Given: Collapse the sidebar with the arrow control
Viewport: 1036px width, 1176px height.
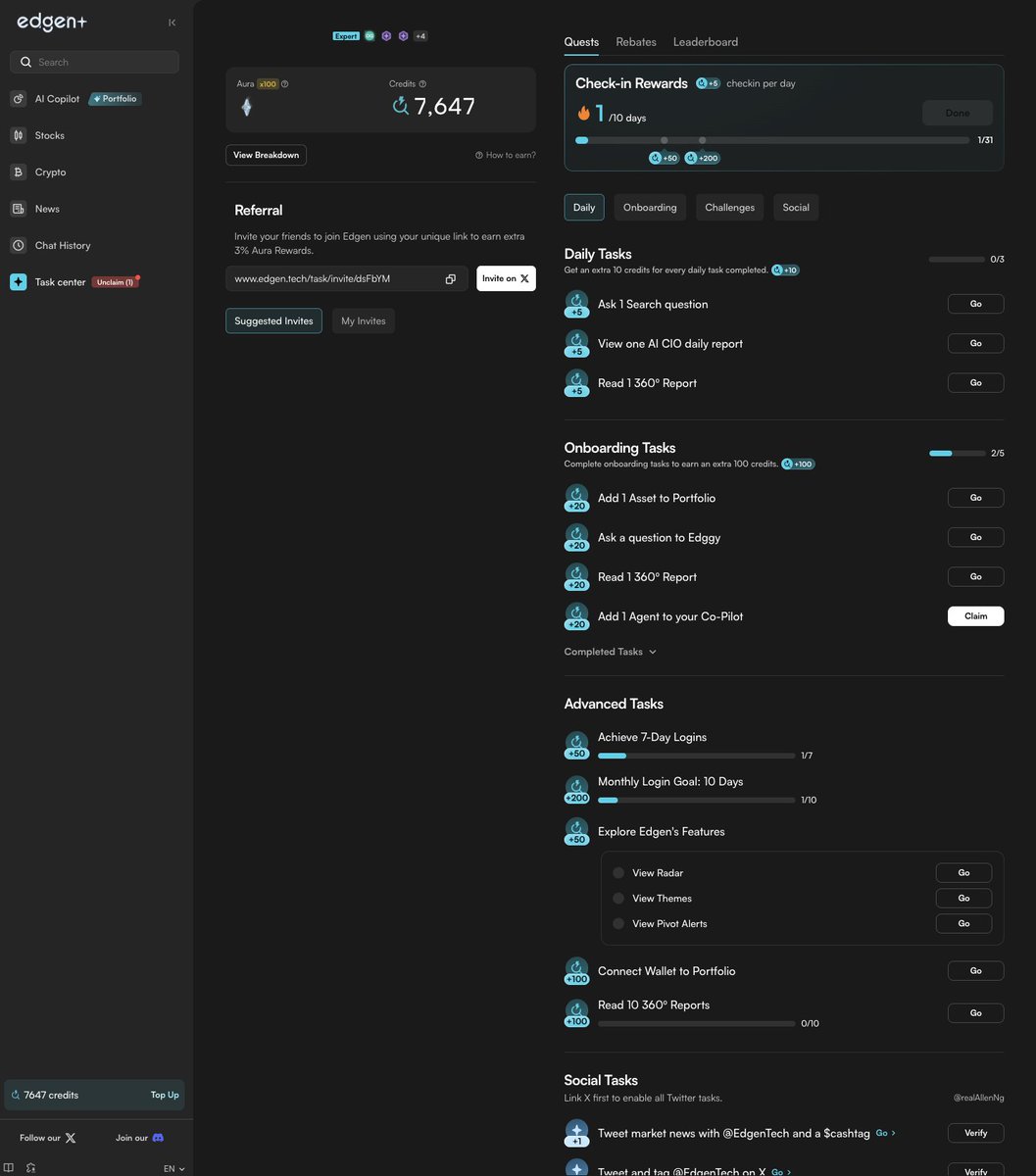Looking at the screenshot, I should 172,22.
